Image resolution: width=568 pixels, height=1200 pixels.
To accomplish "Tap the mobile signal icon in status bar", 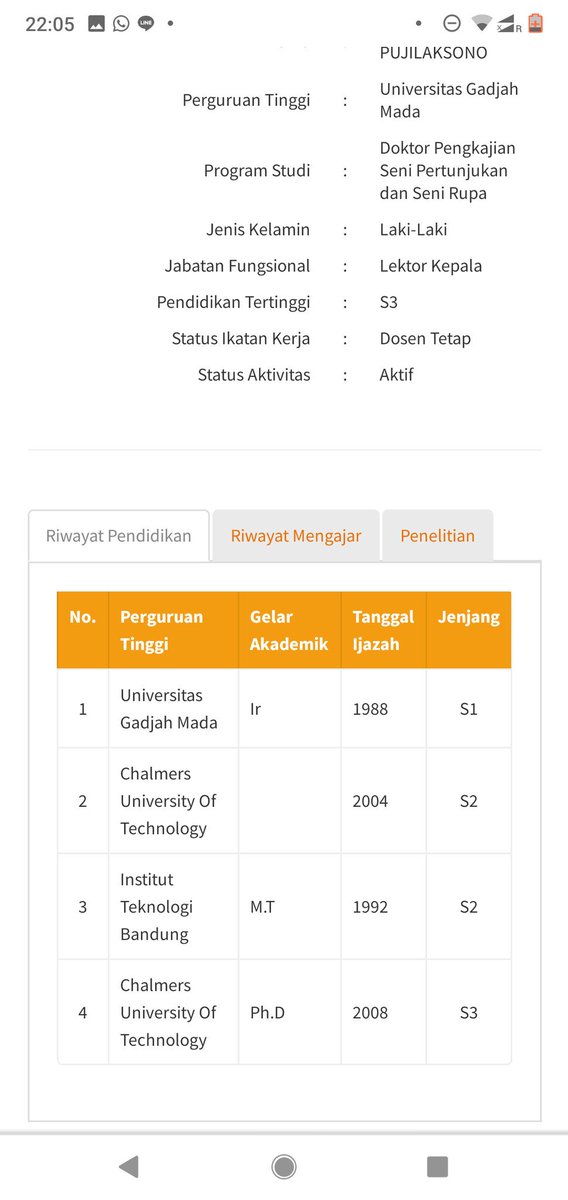I will click(x=509, y=24).
